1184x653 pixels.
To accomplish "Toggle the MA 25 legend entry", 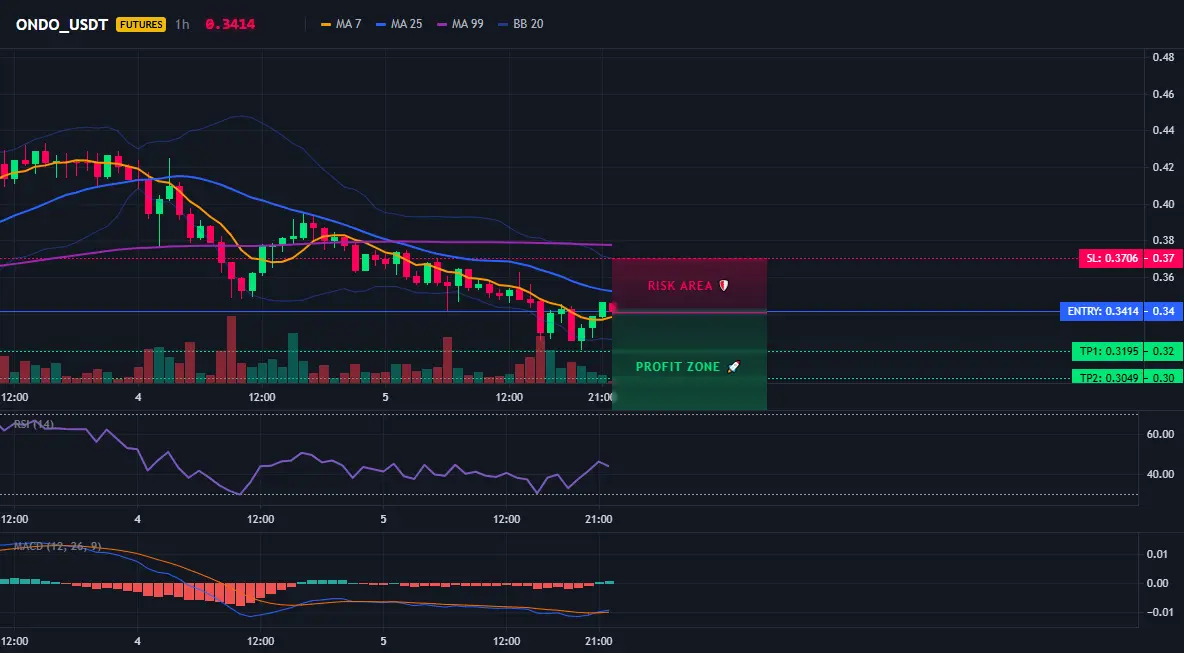I will point(399,24).
